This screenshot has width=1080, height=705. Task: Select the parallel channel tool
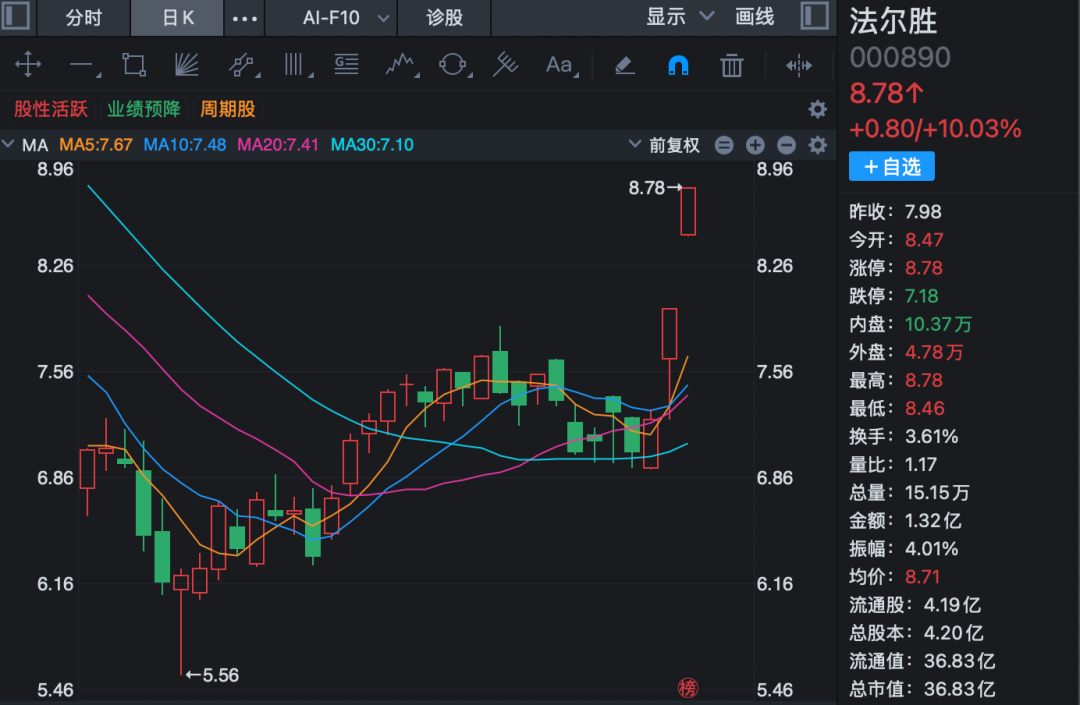242,65
